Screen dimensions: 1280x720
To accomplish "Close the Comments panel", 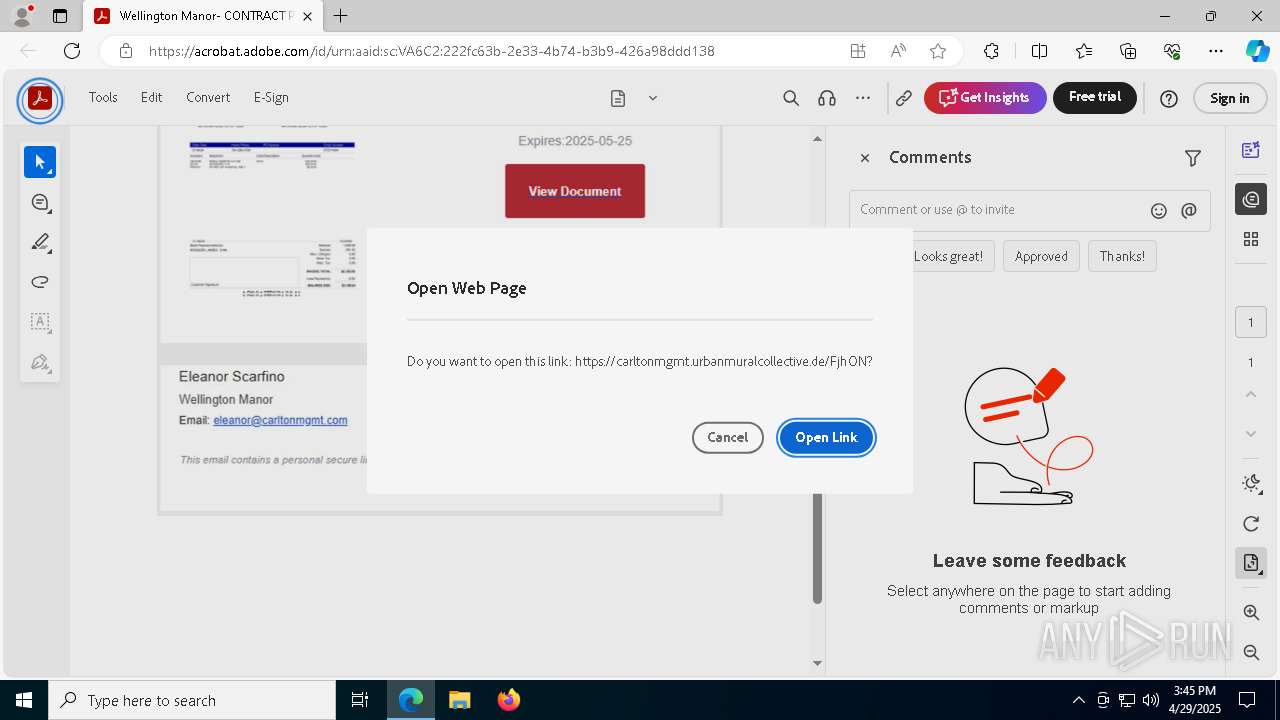I will tap(865, 158).
